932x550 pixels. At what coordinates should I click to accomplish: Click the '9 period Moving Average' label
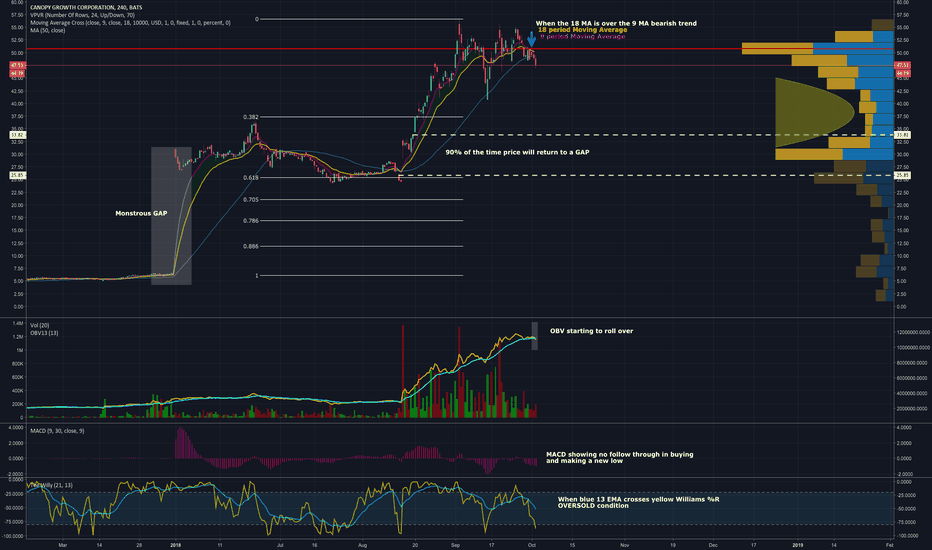point(582,36)
